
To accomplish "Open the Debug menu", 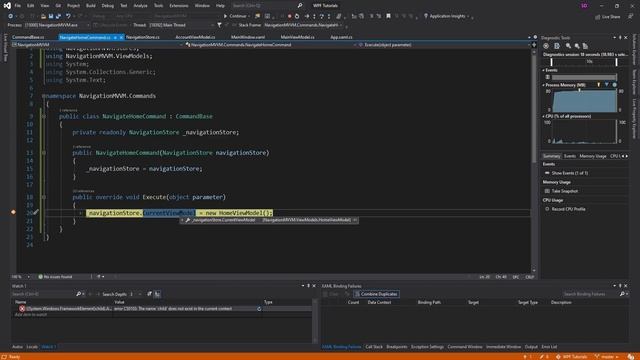I will [x=108, y=6].
